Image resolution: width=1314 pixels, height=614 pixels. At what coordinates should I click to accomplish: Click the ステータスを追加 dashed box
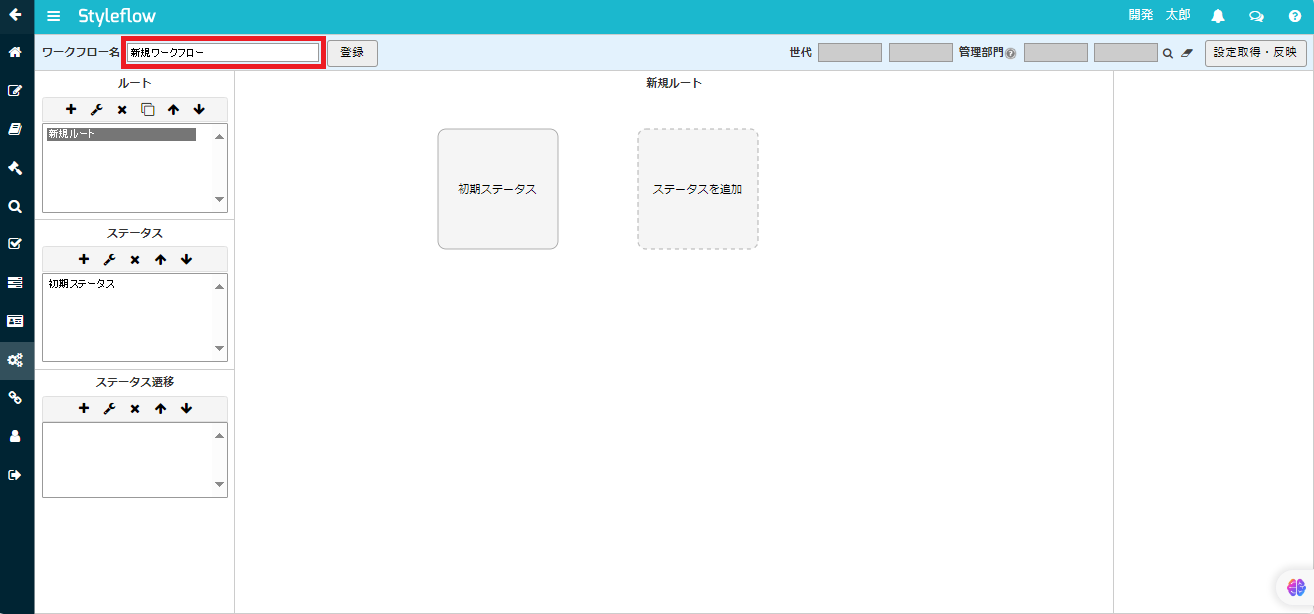[x=698, y=189]
